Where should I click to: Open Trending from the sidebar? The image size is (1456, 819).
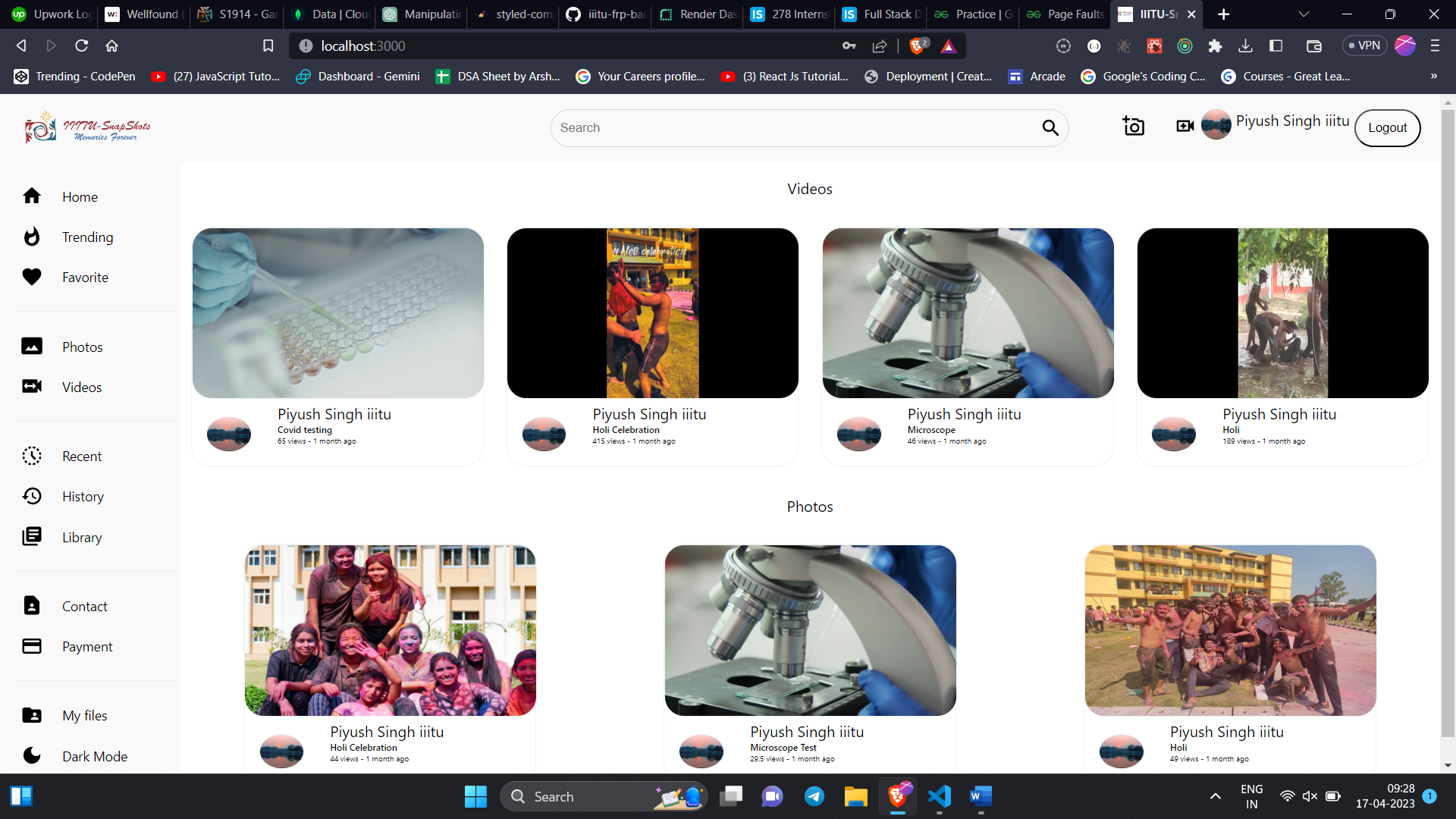coord(87,237)
